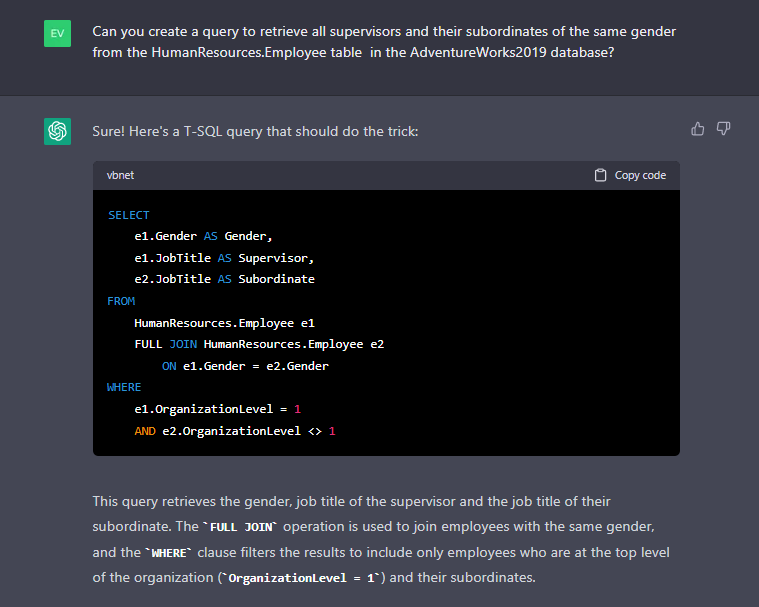Click the WHERE keyword in the code block

(124, 387)
